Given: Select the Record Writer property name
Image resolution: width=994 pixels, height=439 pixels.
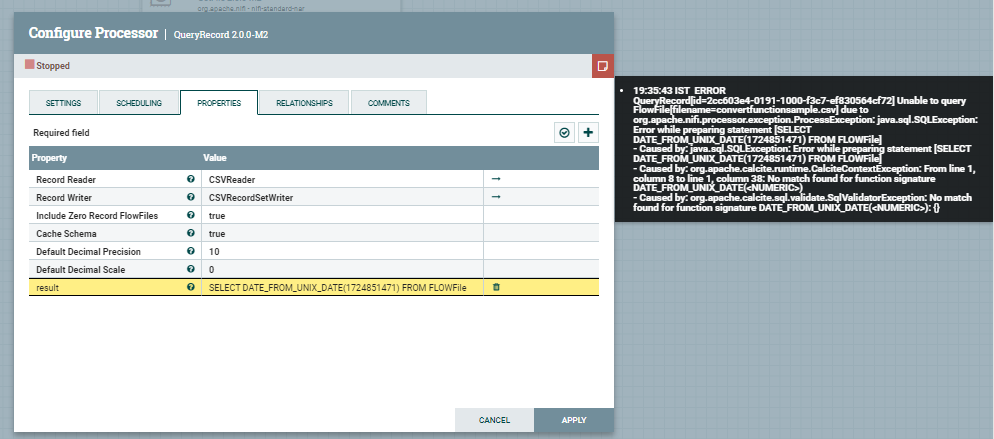Looking at the screenshot, I should coord(65,198).
